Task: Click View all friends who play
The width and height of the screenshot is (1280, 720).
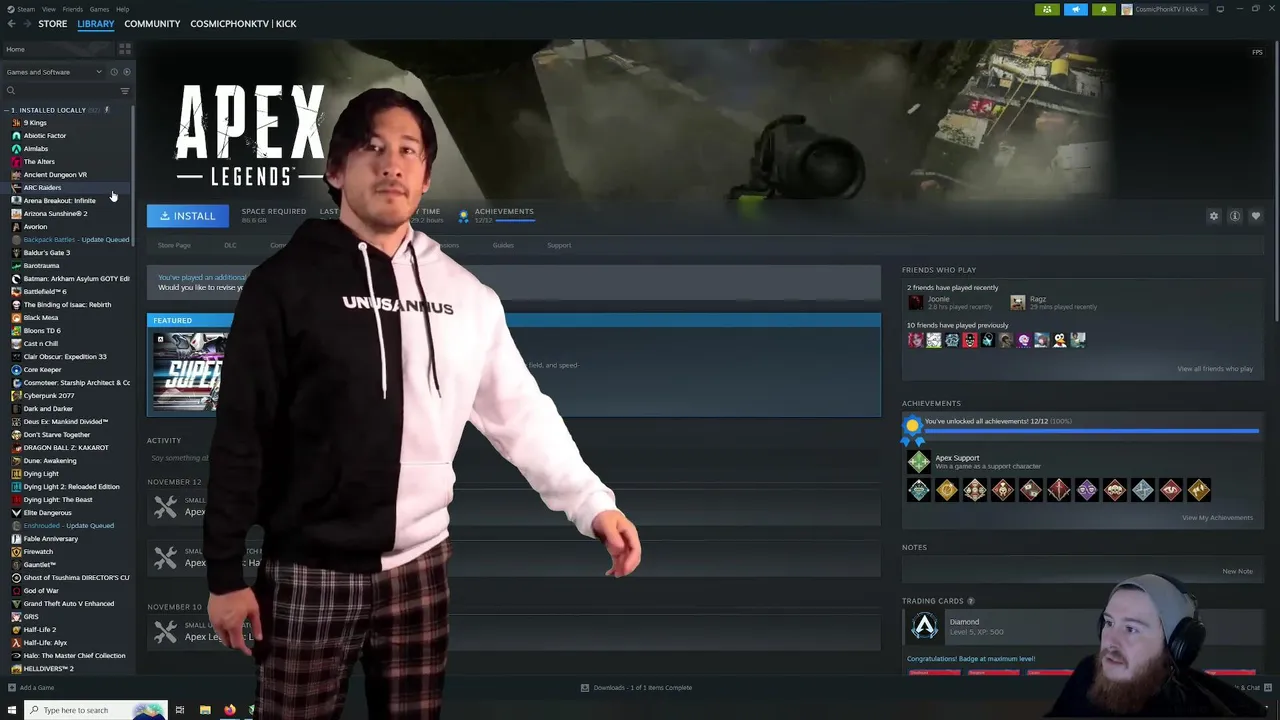Action: pyautogui.click(x=1215, y=369)
